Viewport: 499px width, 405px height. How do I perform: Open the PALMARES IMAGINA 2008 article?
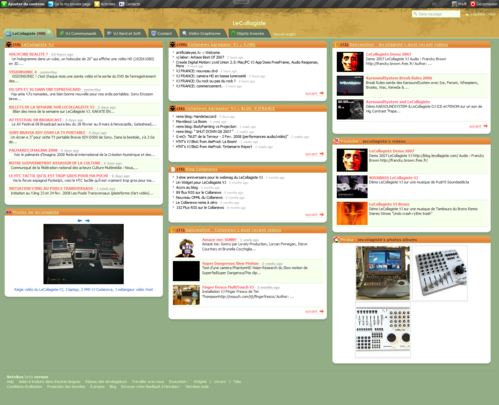pos(33,150)
